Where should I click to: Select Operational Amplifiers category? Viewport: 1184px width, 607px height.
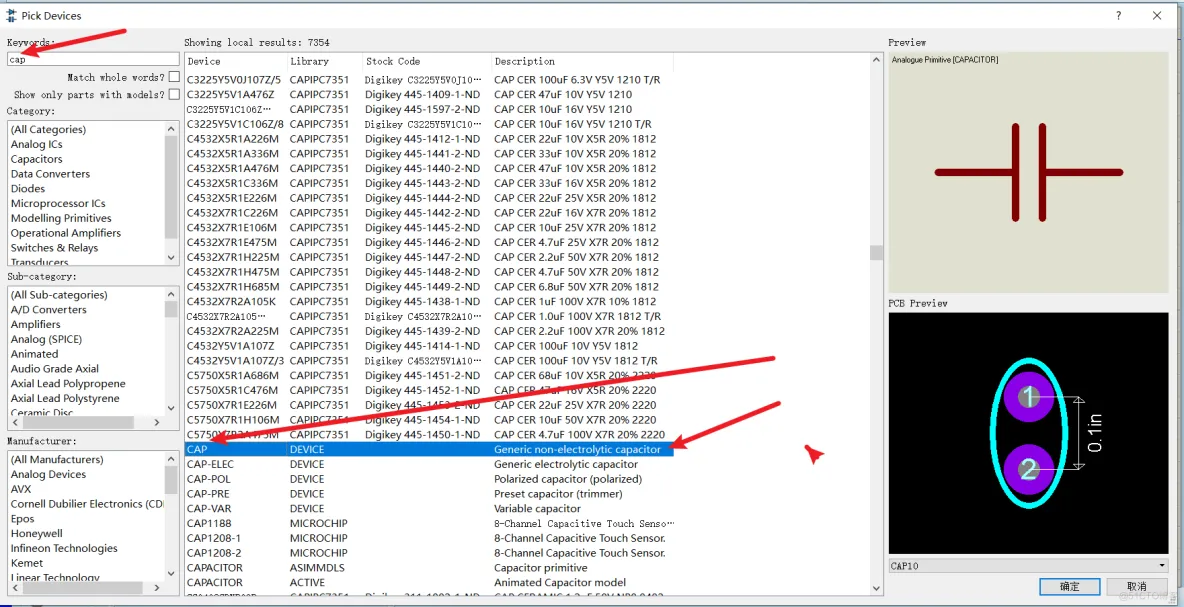coord(66,233)
